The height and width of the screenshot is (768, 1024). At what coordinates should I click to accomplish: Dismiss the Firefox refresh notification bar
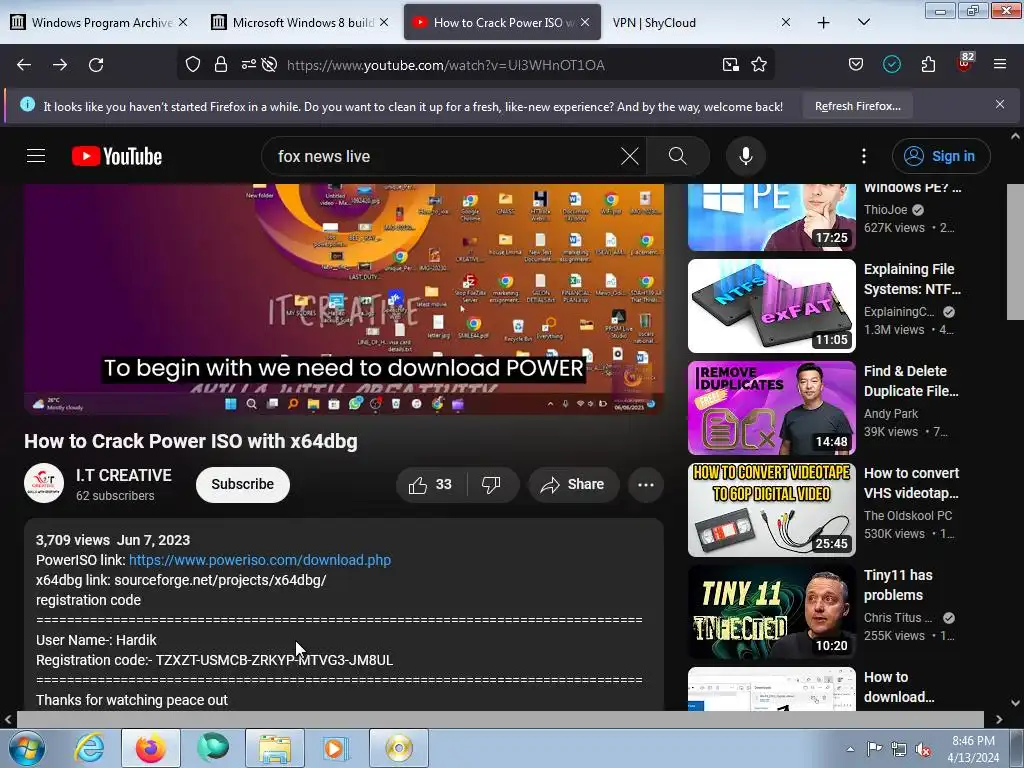[1000, 104]
